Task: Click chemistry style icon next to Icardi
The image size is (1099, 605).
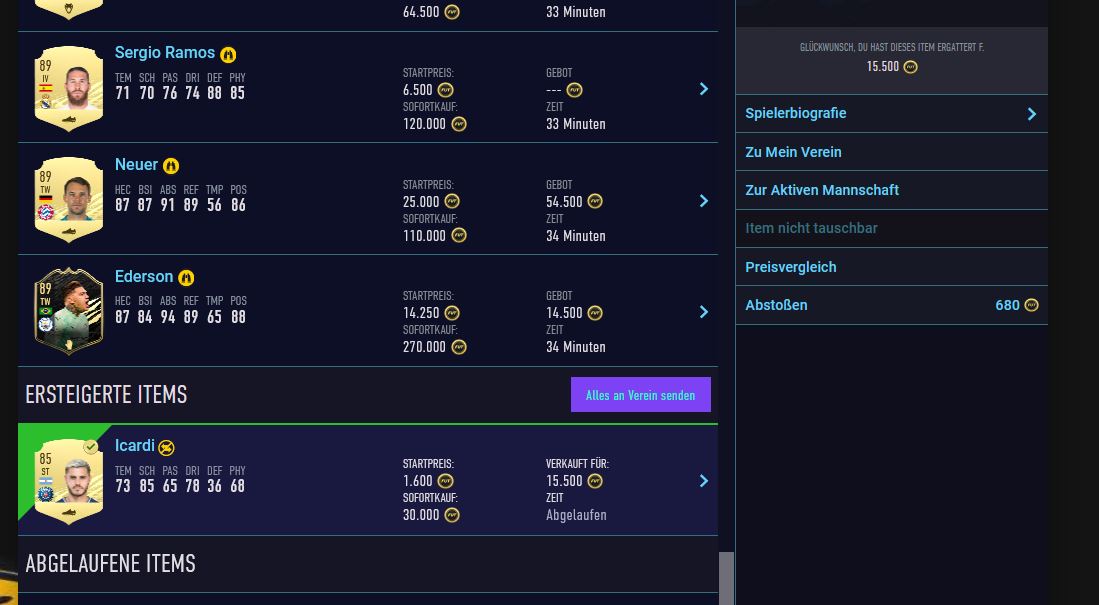Action: [x=166, y=447]
